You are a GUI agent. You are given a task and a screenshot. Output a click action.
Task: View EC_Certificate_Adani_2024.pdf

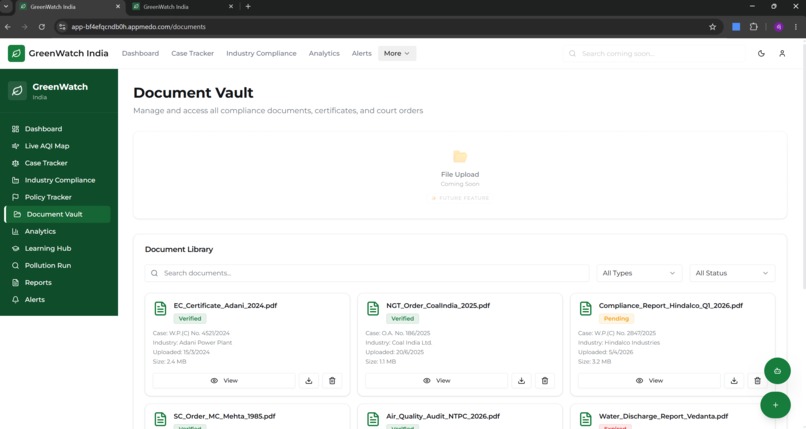click(x=224, y=381)
